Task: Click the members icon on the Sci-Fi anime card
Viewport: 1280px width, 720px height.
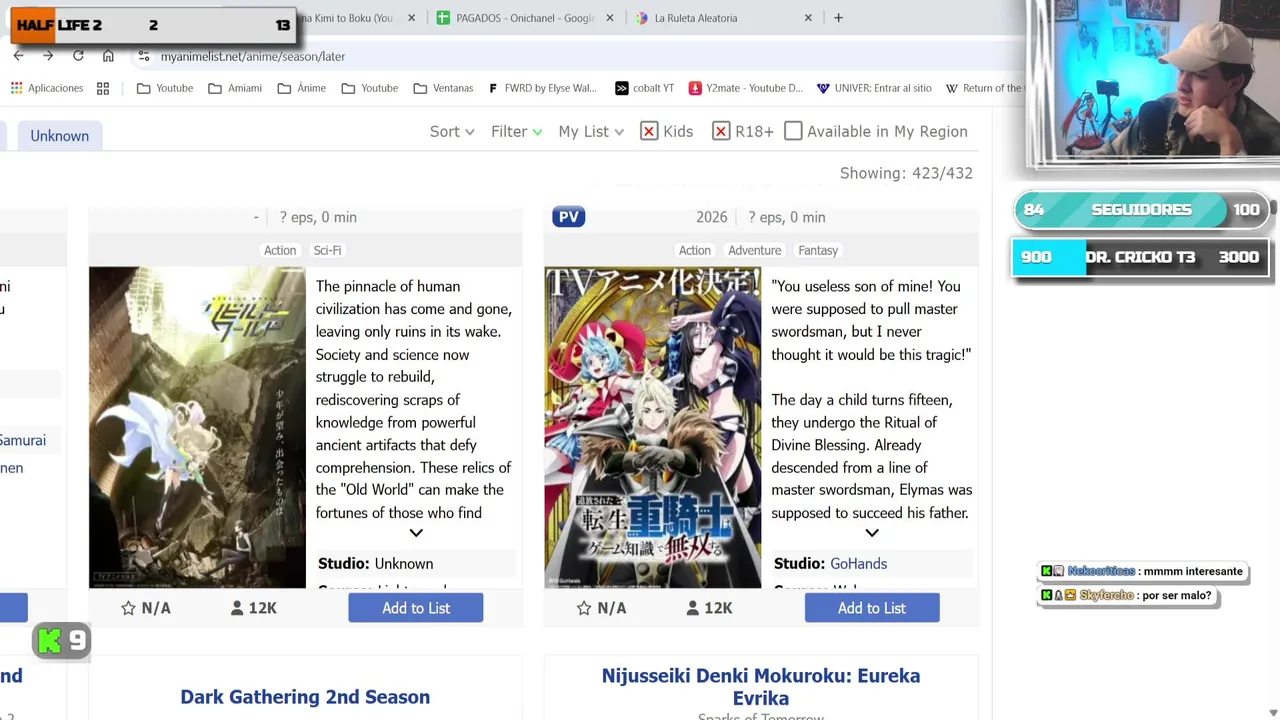Action: 237,608
